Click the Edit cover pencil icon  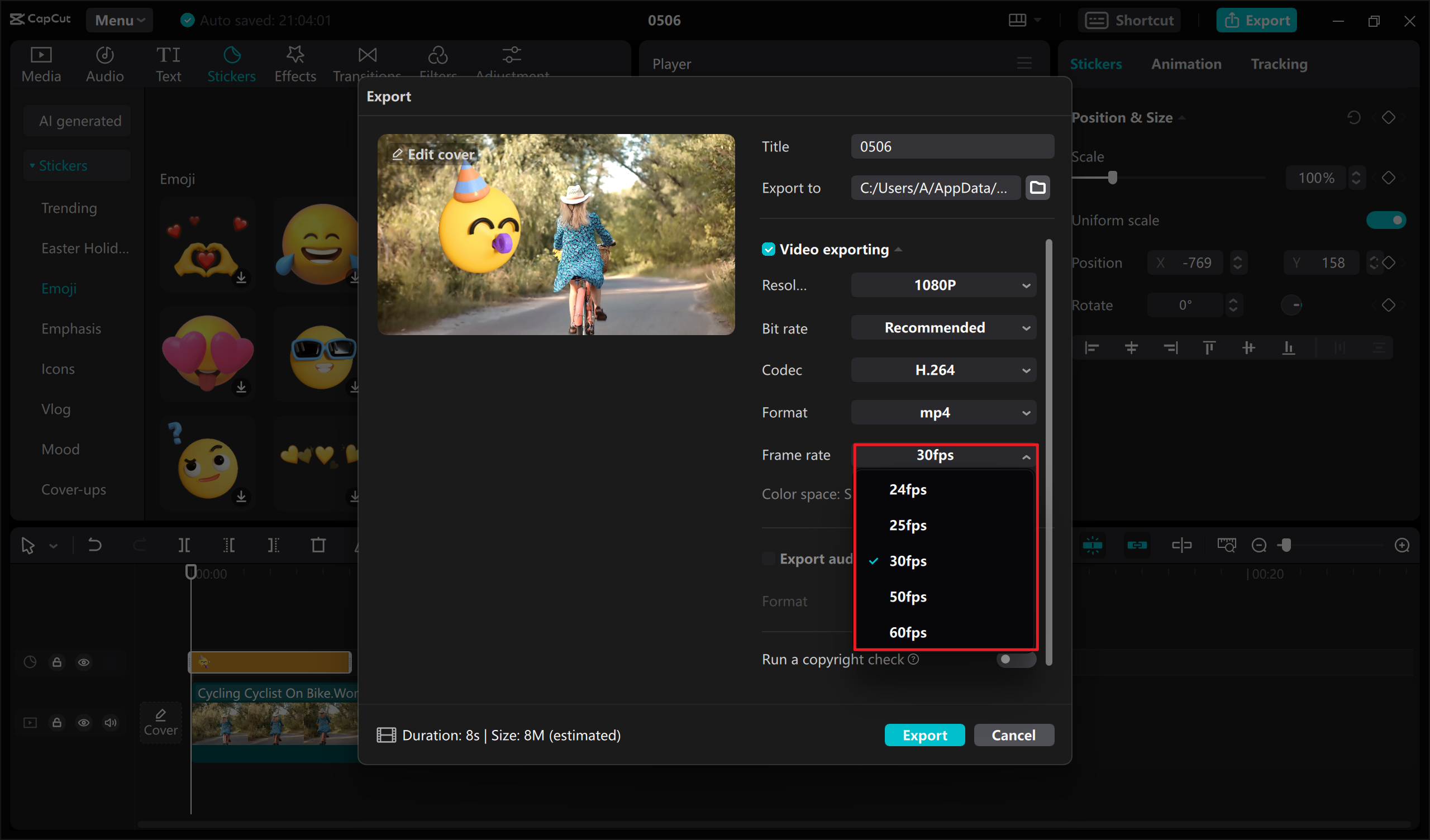coord(397,153)
